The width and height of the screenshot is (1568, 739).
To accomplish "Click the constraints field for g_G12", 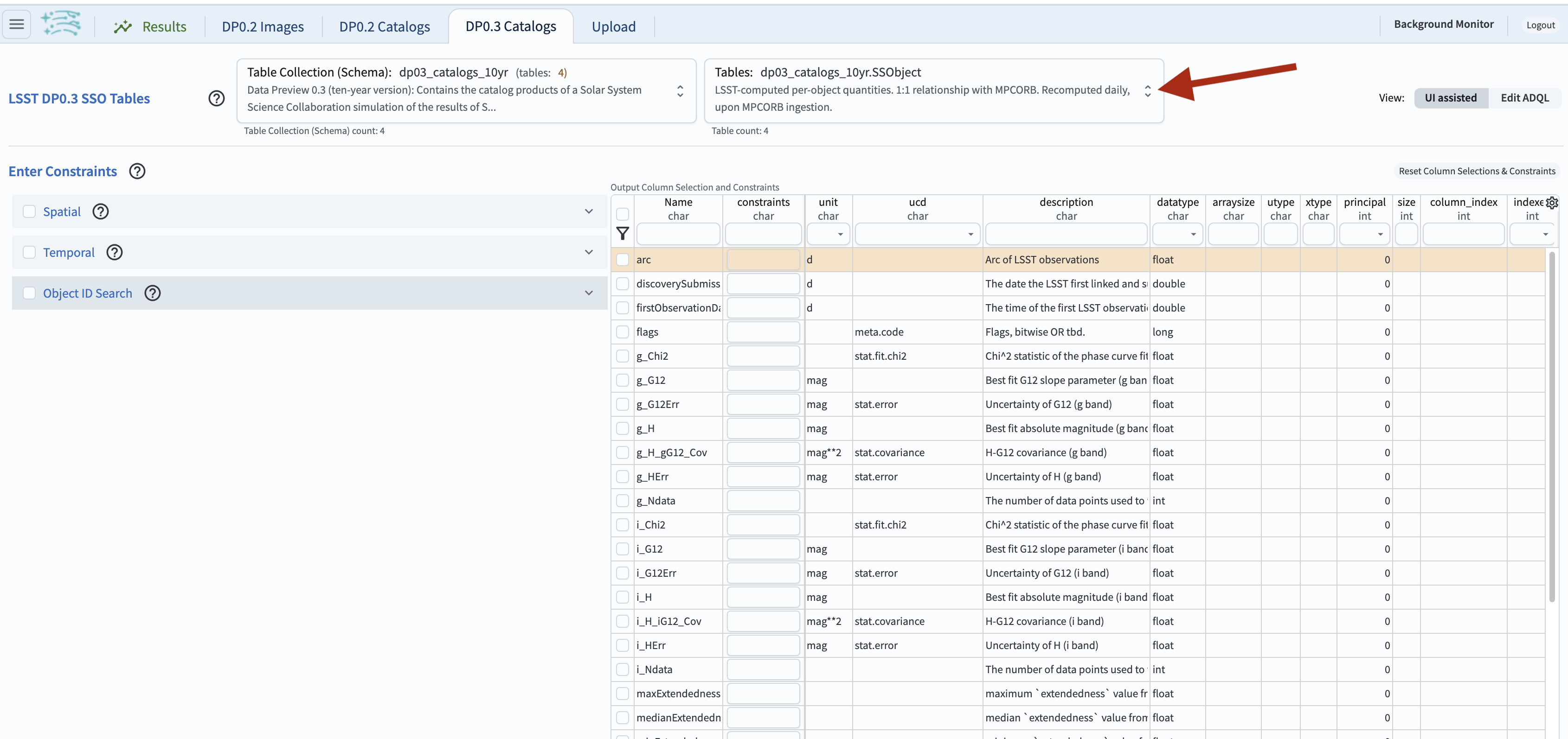I will click(x=763, y=380).
